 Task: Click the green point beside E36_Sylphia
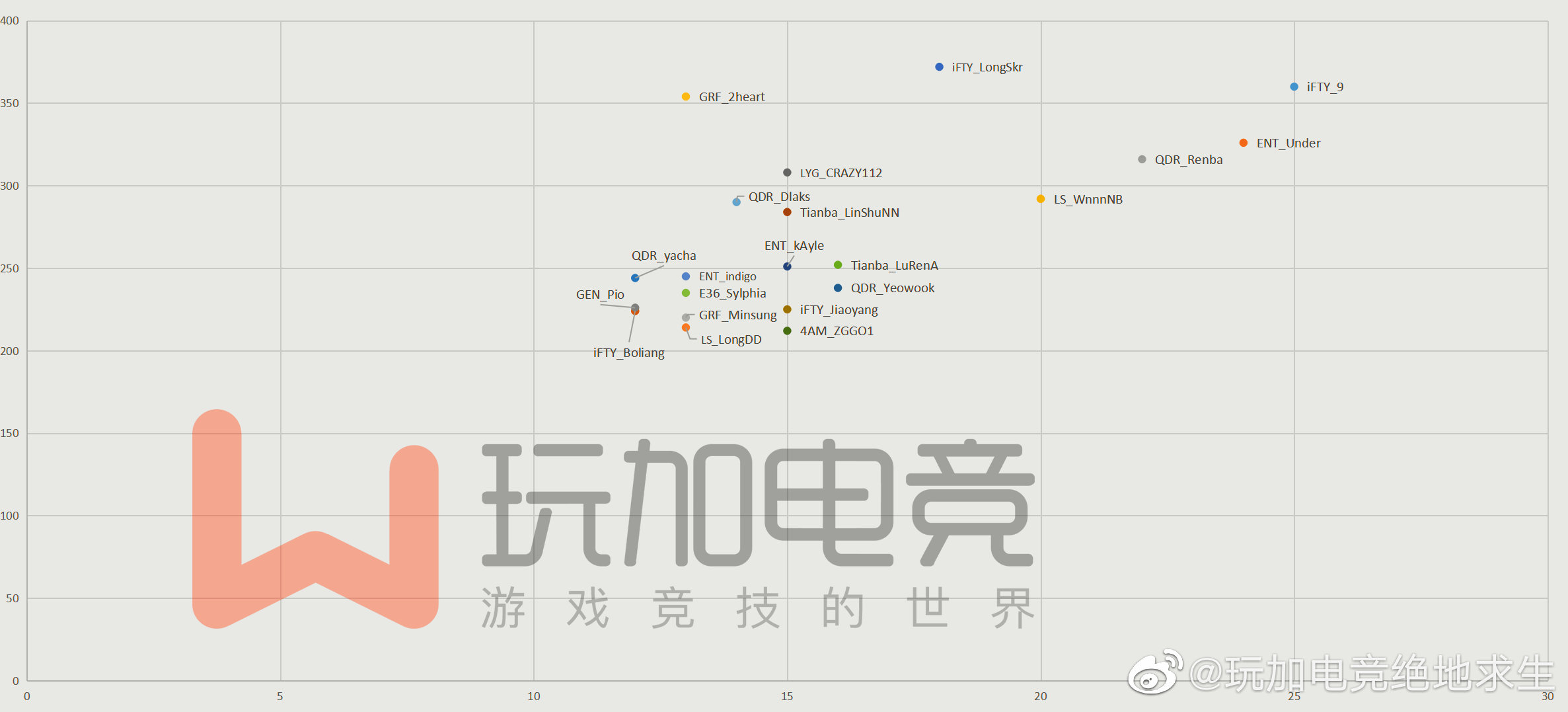click(686, 293)
